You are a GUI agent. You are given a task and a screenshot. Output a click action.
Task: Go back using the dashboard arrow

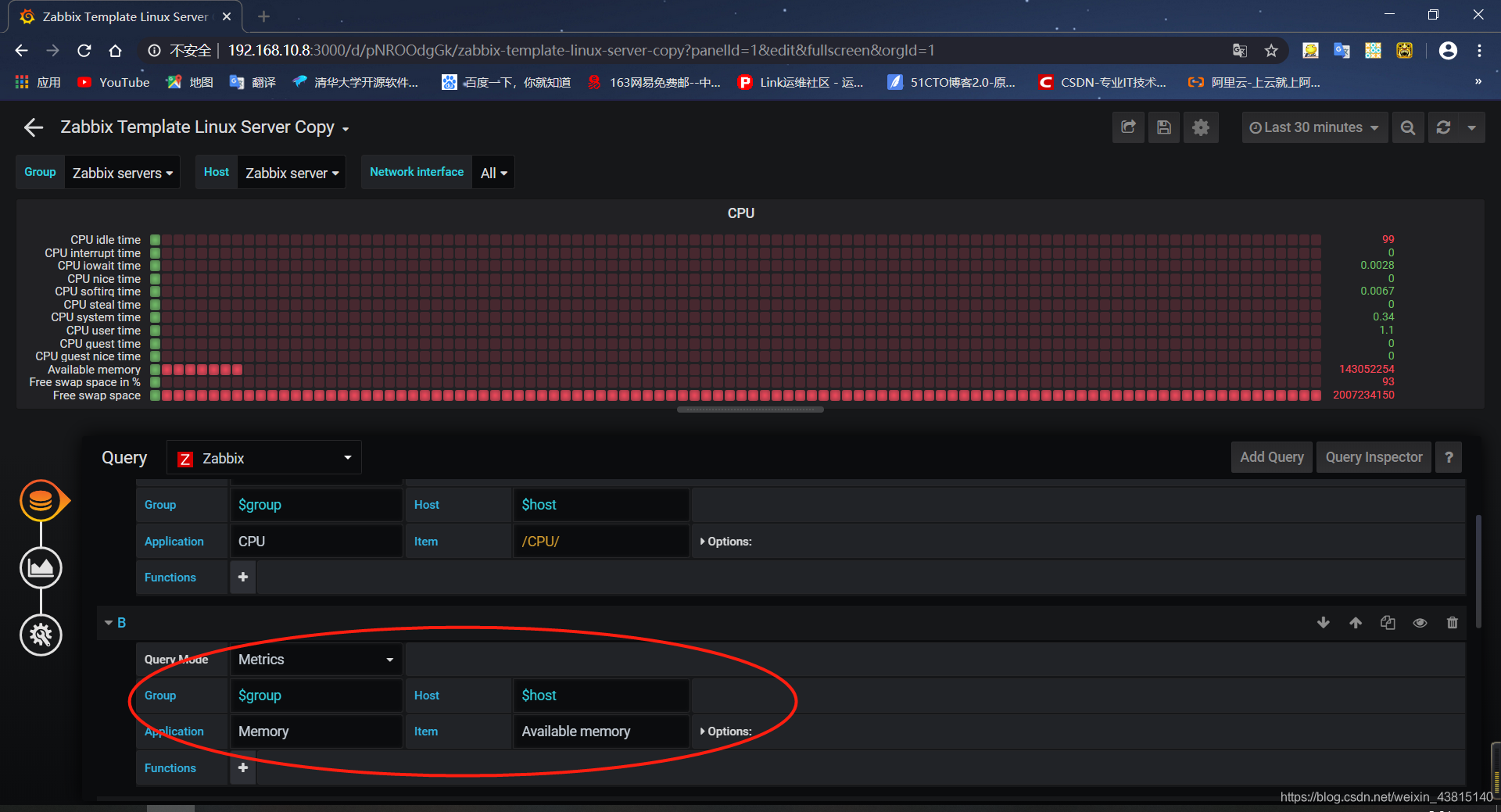click(33, 127)
